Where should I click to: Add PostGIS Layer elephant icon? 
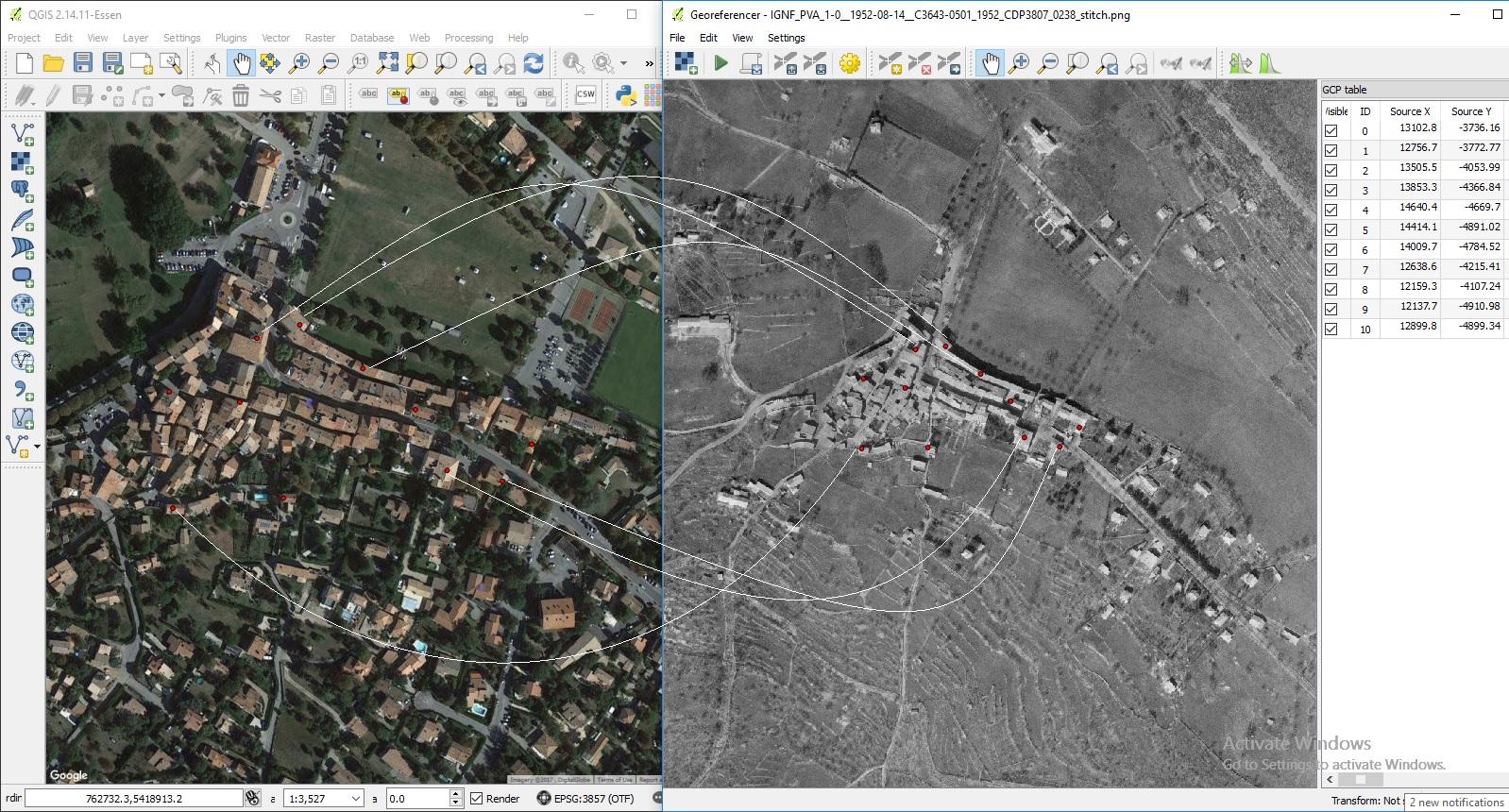point(22,191)
